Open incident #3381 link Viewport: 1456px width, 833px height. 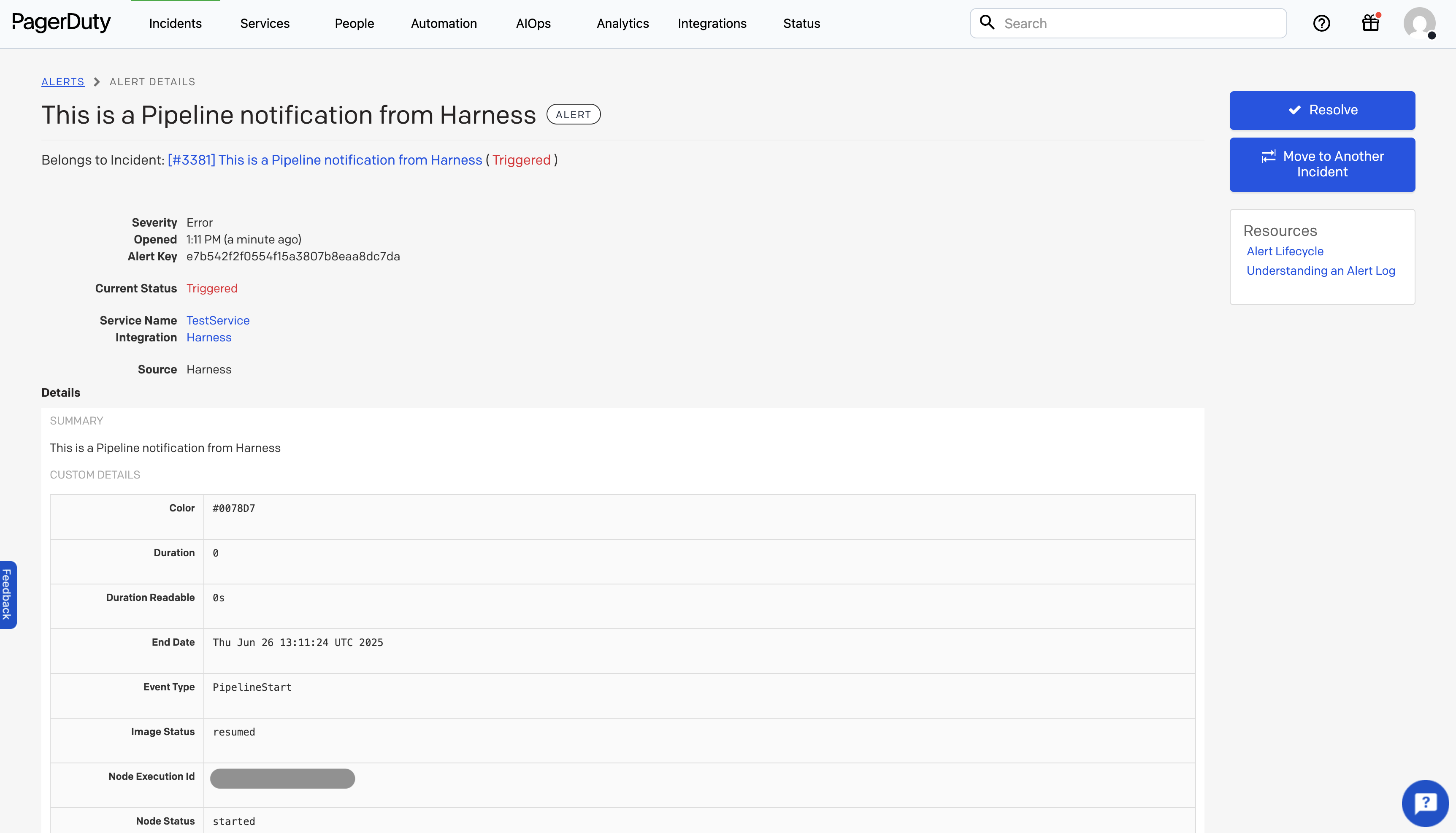(325, 160)
